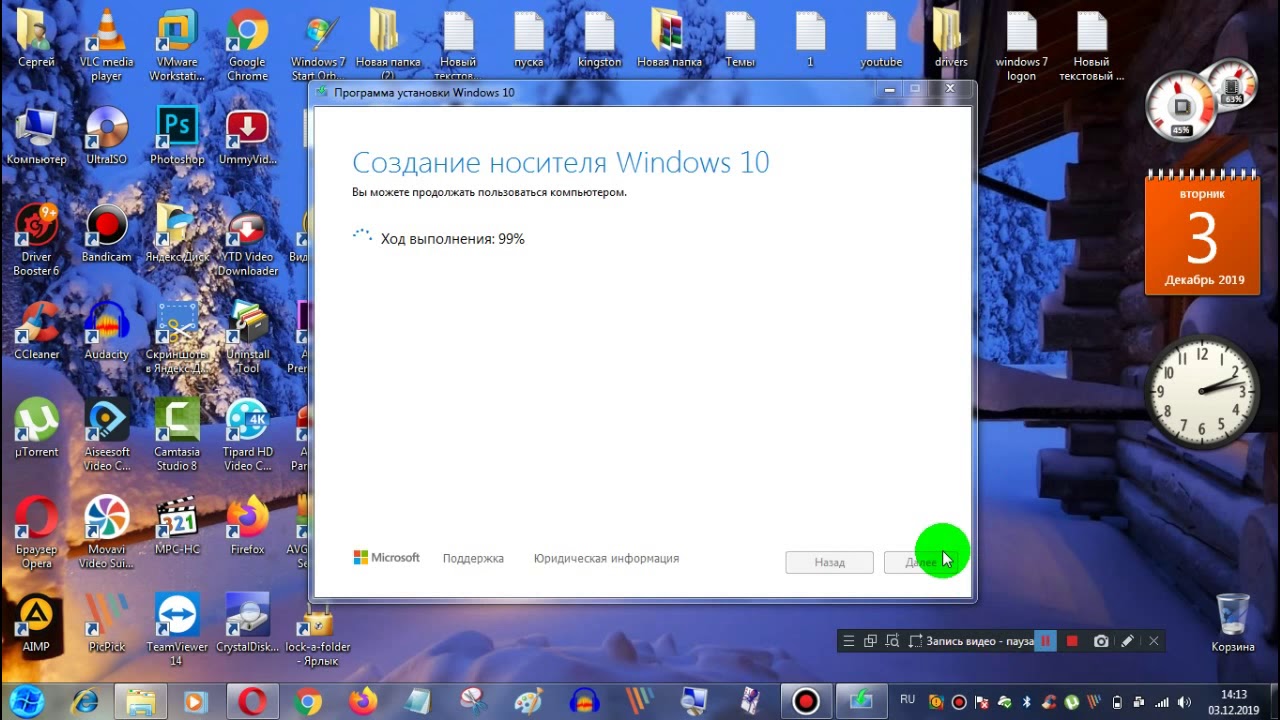Open the VLC media player desktop shortcut
The width and height of the screenshot is (1280, 720).
[x=106, y=45]
